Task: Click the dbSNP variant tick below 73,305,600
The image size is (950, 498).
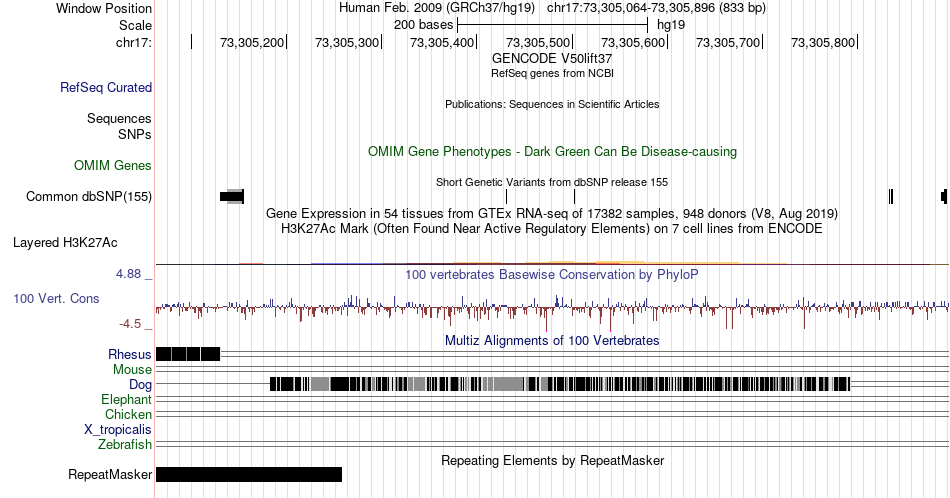Action: point(574,196)
